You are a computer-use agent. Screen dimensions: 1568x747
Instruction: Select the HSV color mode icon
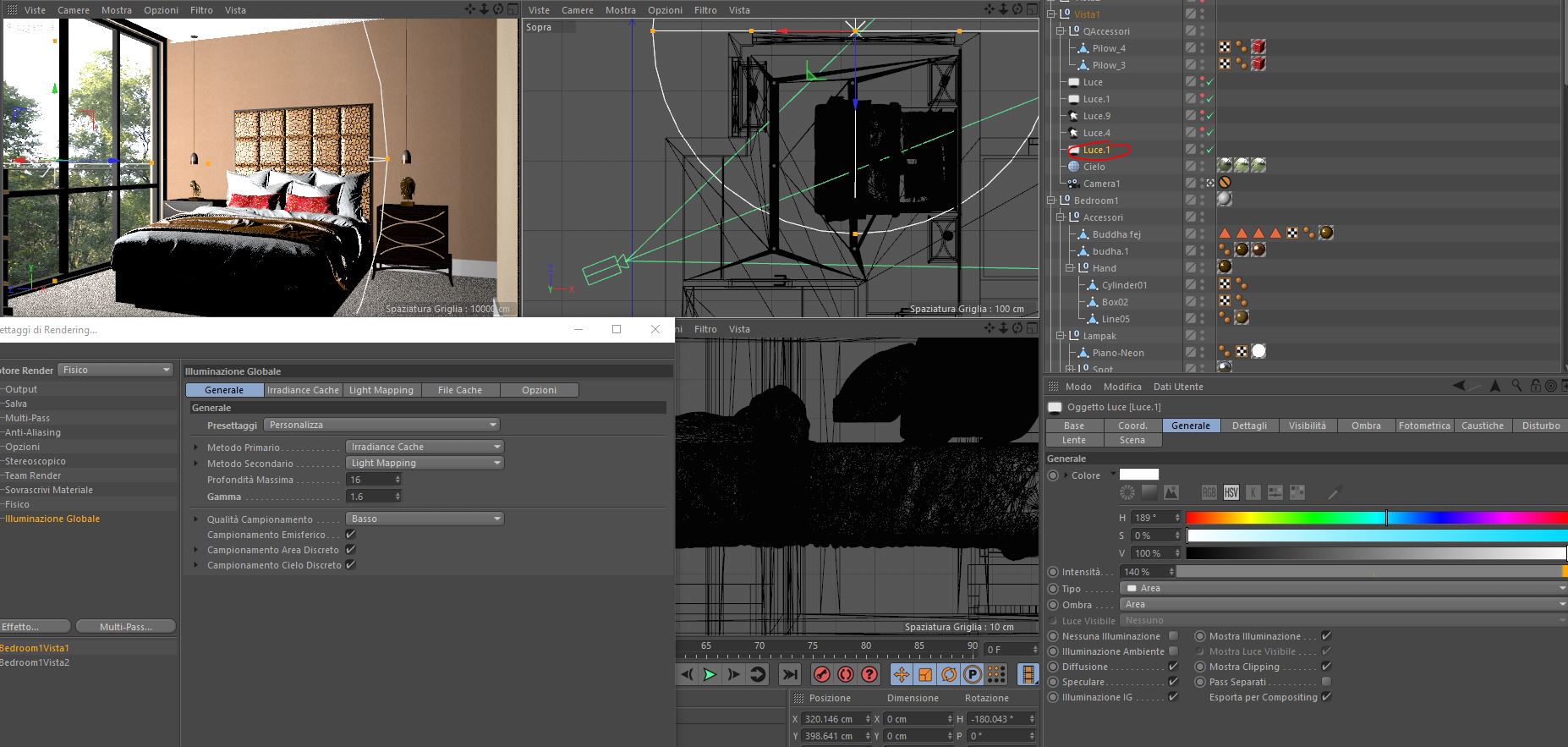click(1231, 492)
